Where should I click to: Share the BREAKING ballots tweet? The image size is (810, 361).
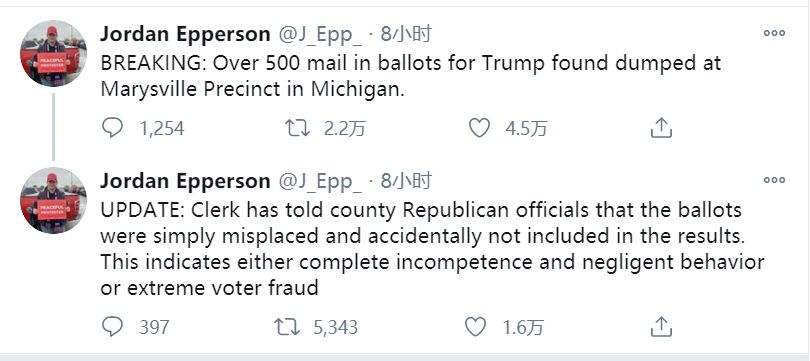pos(661,127)
